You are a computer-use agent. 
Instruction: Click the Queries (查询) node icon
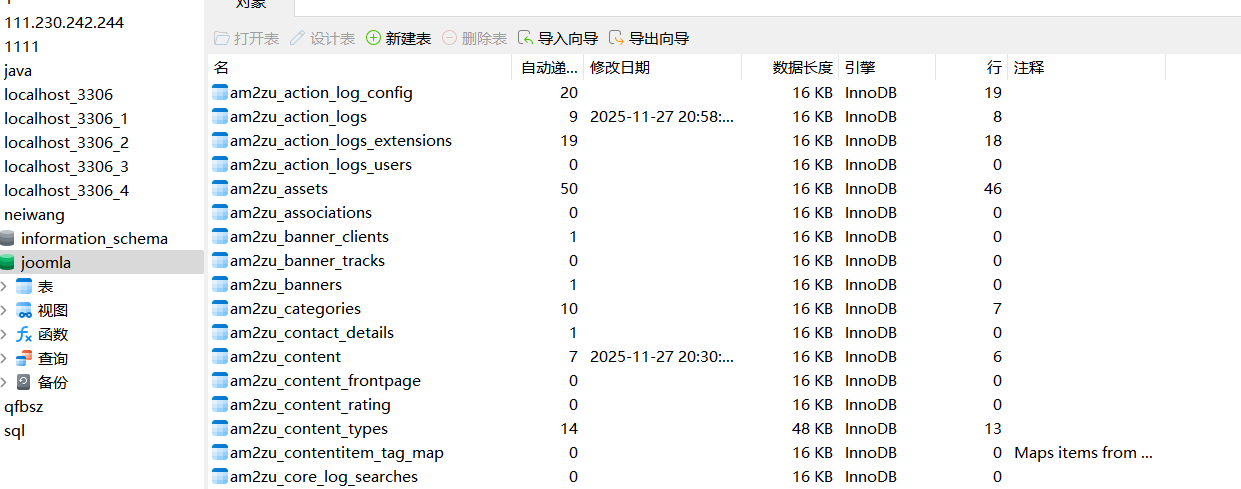(x=24, y=359)
